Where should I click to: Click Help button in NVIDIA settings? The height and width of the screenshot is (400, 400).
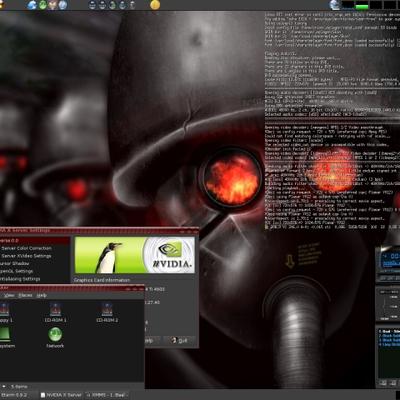click(152, 340)
